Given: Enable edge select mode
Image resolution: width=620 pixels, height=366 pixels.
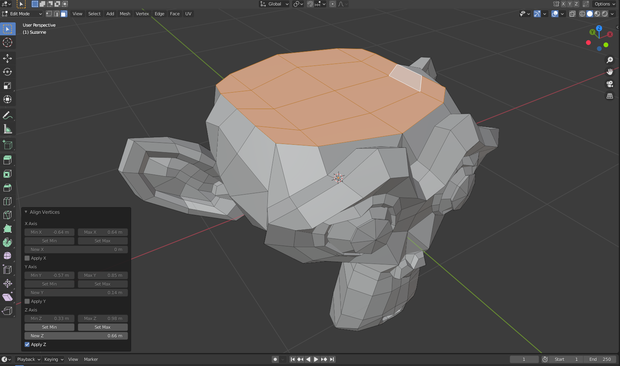Looking at the screenshot, I should click(x=57, y=14).
